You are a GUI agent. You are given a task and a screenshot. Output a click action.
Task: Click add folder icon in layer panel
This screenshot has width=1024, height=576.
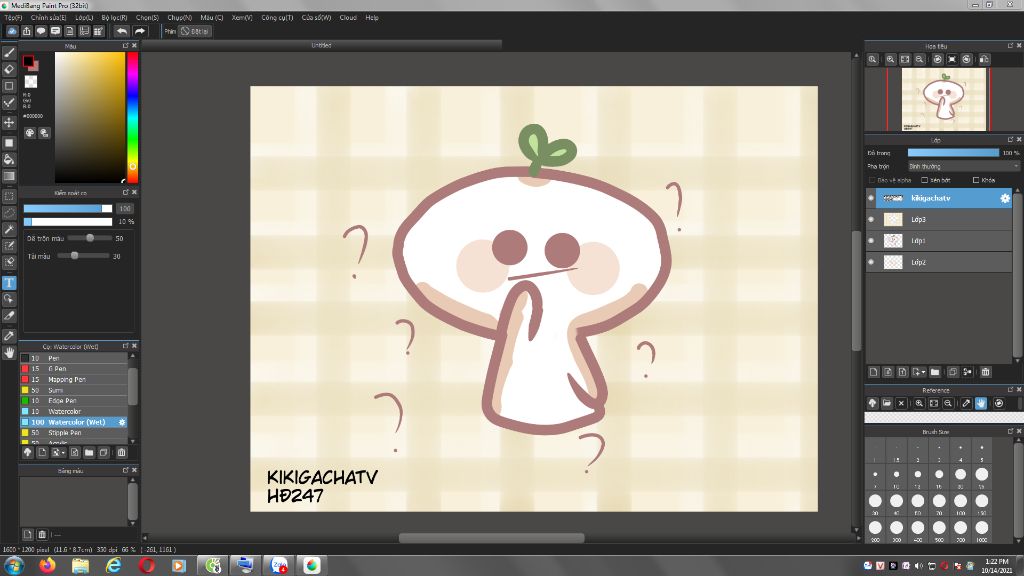coord(935,372)
